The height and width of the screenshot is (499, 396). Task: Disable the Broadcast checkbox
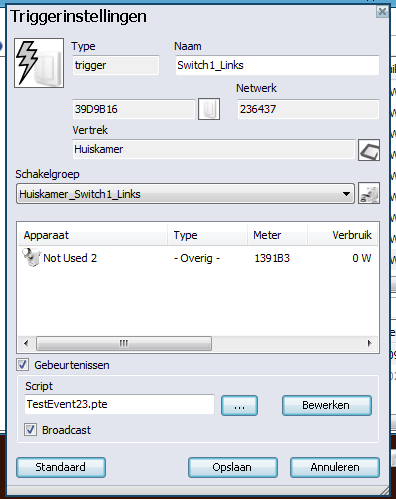[x=30, y=430]
